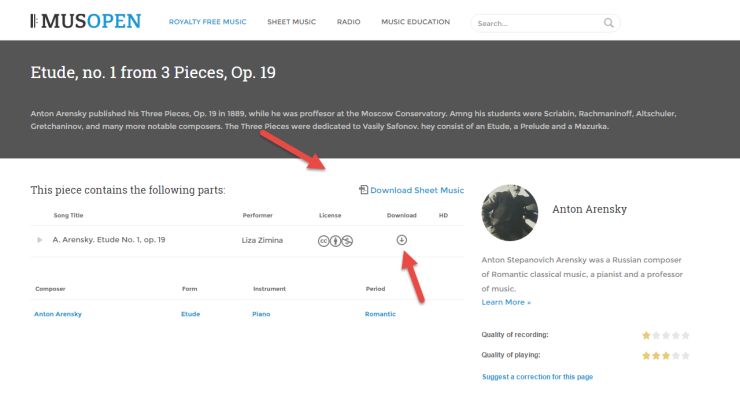Click the page title Etude, no. 1 from 3 Pieces
This screenshot has width=740, height=403.
pos(153,72)
